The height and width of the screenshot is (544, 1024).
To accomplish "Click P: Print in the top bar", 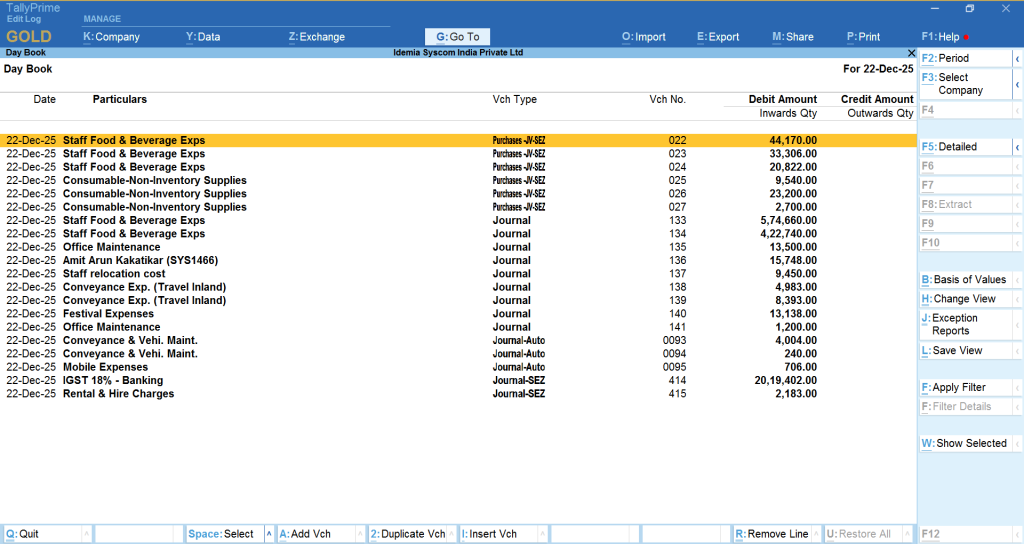I will (863, 37).
